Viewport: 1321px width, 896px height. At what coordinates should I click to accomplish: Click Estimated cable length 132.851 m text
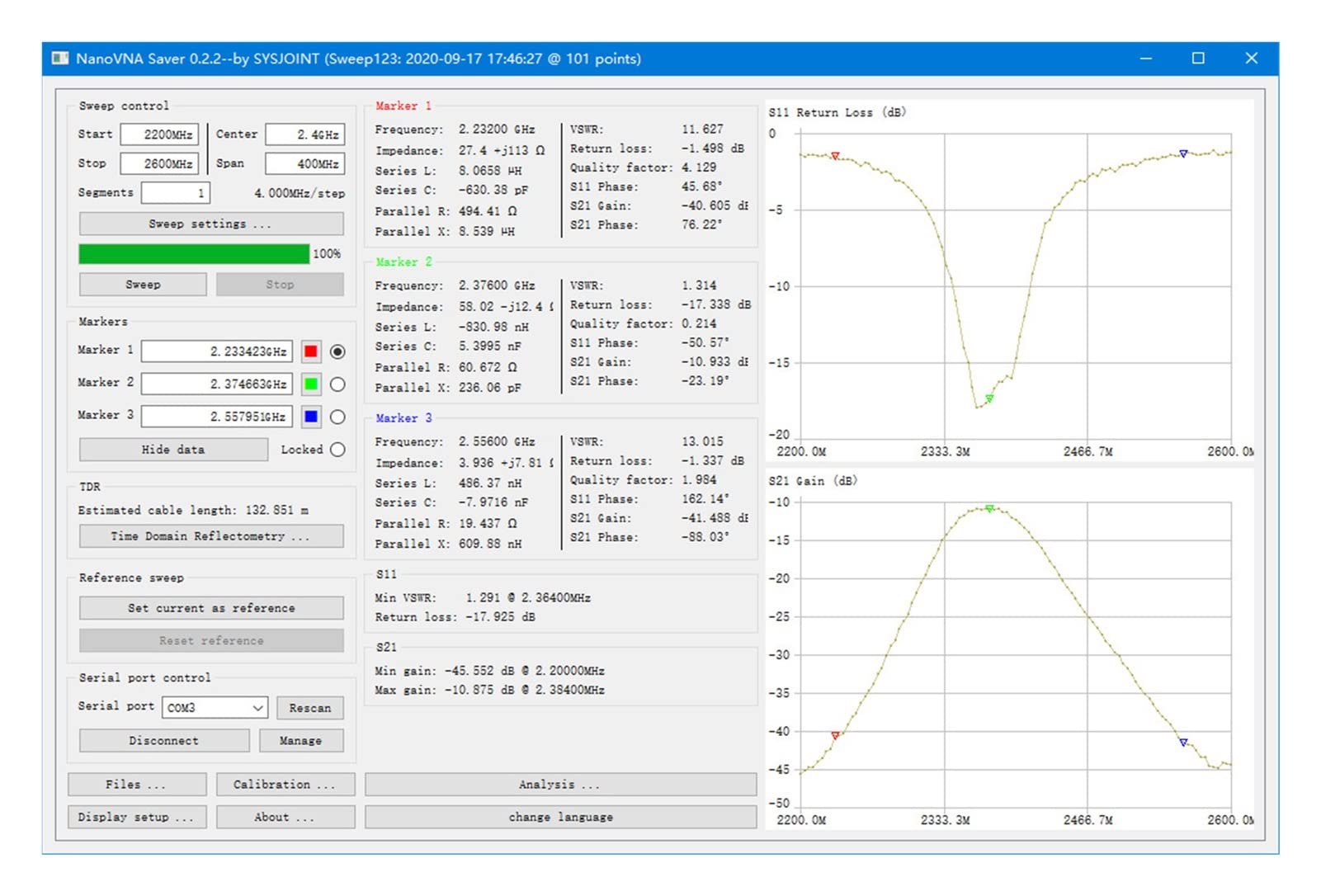[193, 511]
